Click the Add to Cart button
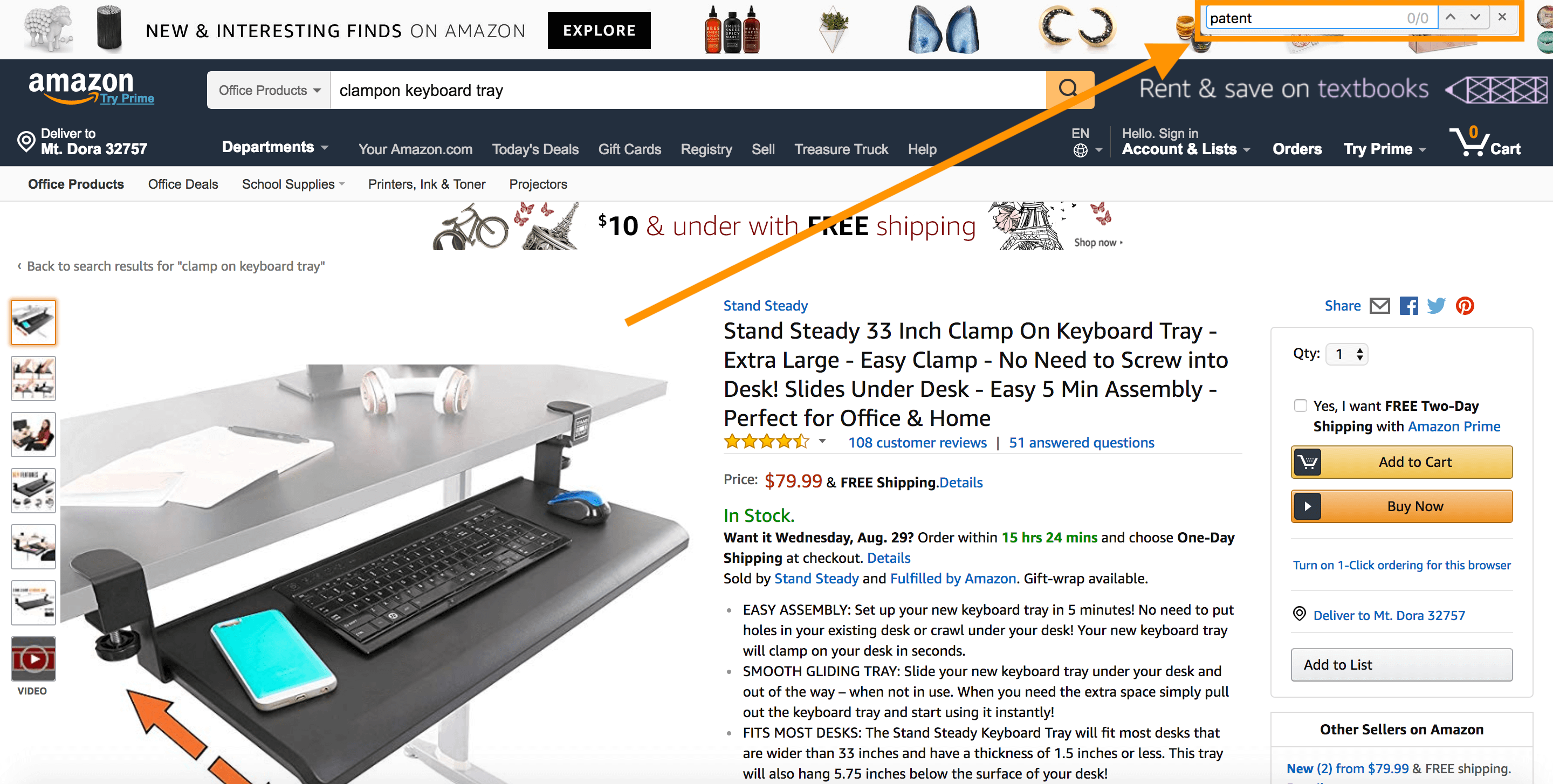 [1401, 462]
